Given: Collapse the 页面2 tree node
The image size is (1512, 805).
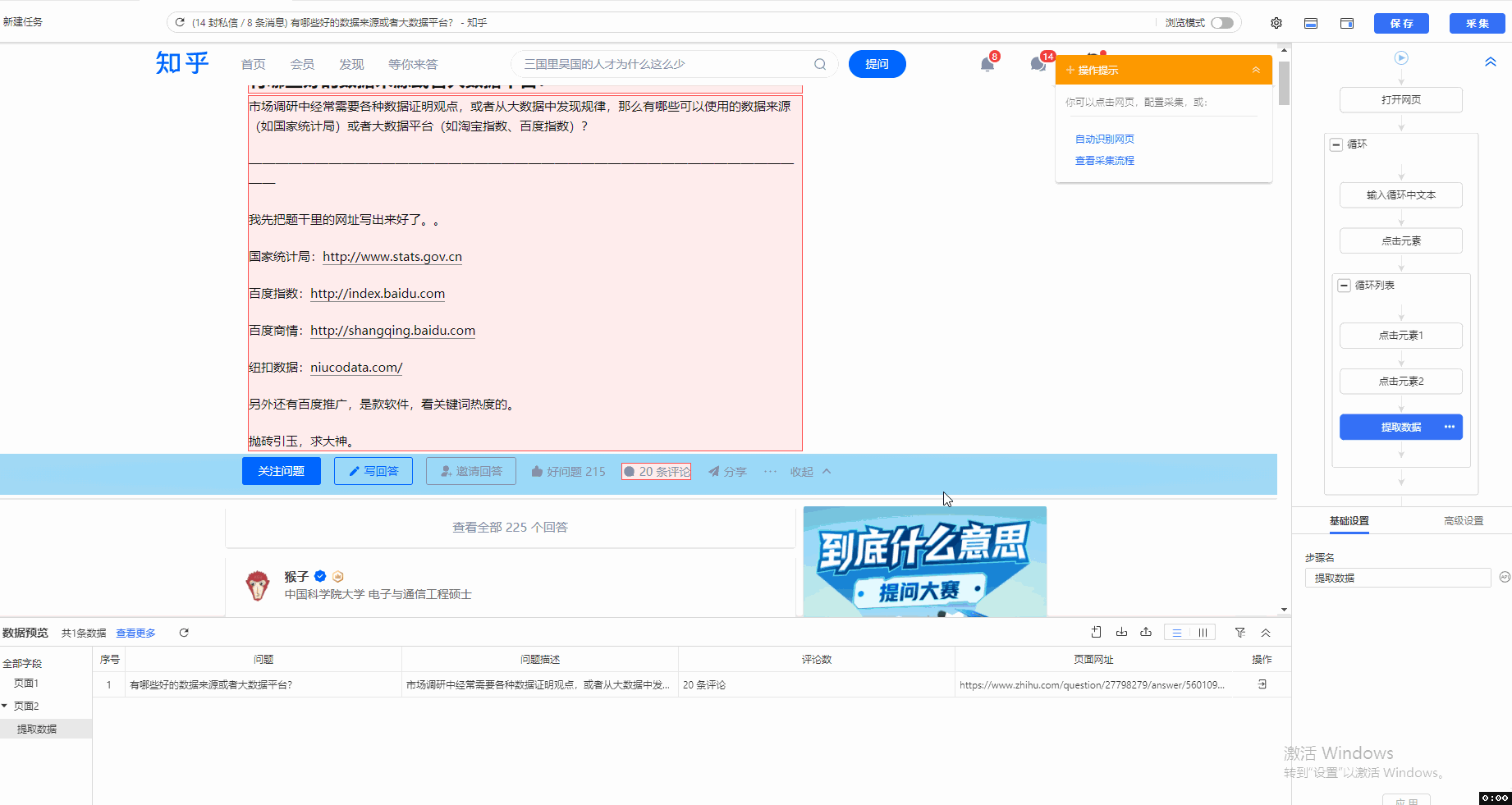Looking at the screenshot, I should pyautogui.click(x=5, y=706).
